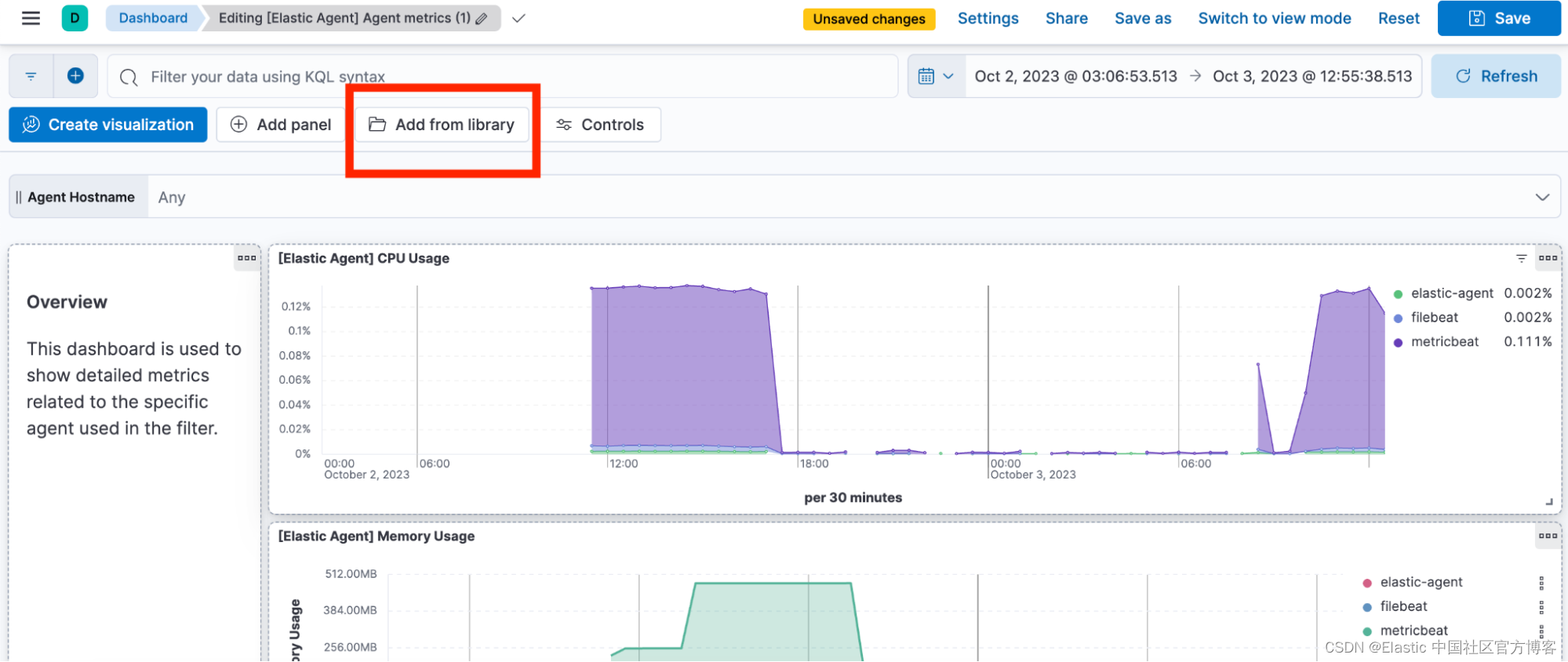Click elastic-agent pink dot in Memory legend
This screenshot has width=1568, height=662.
1367,583
